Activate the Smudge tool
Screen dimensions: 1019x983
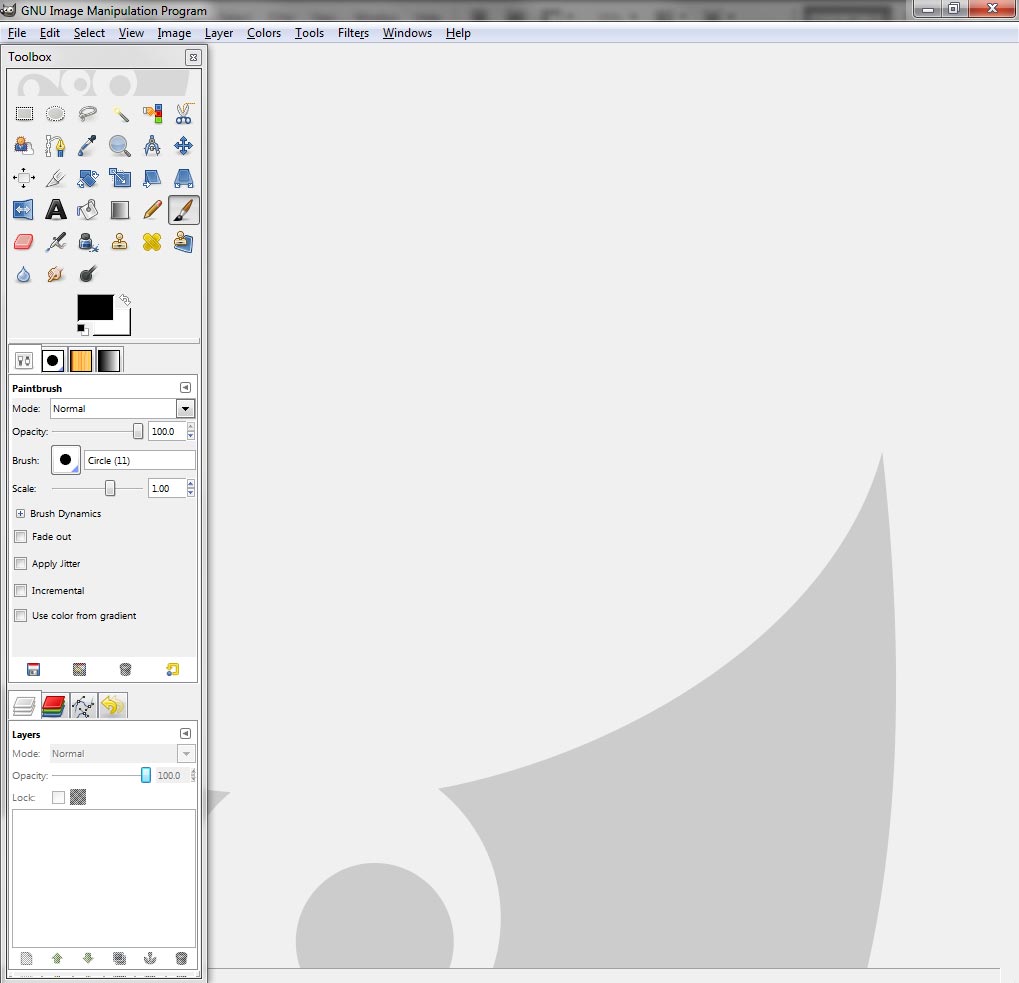tap(56, 274)
